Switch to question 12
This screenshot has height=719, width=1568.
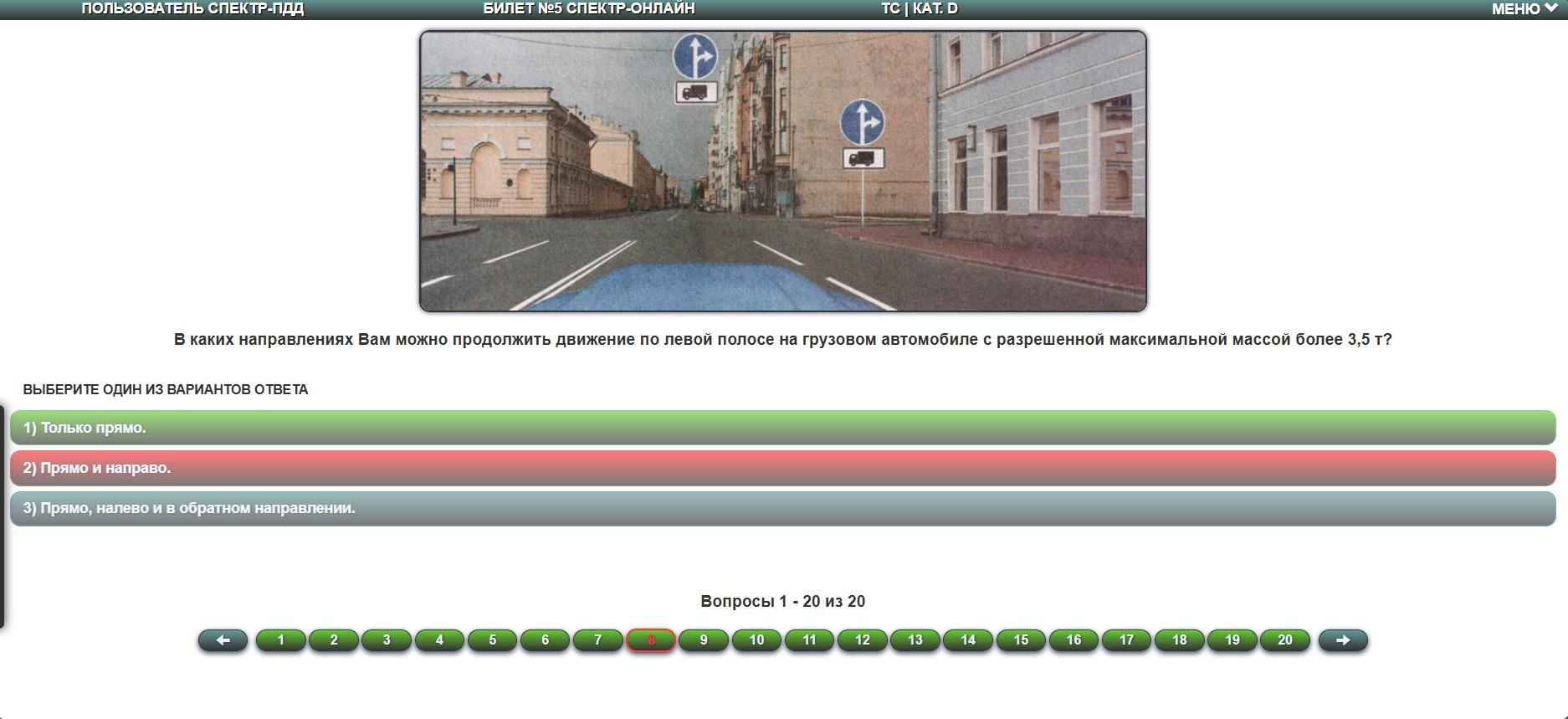coord(862,640)
